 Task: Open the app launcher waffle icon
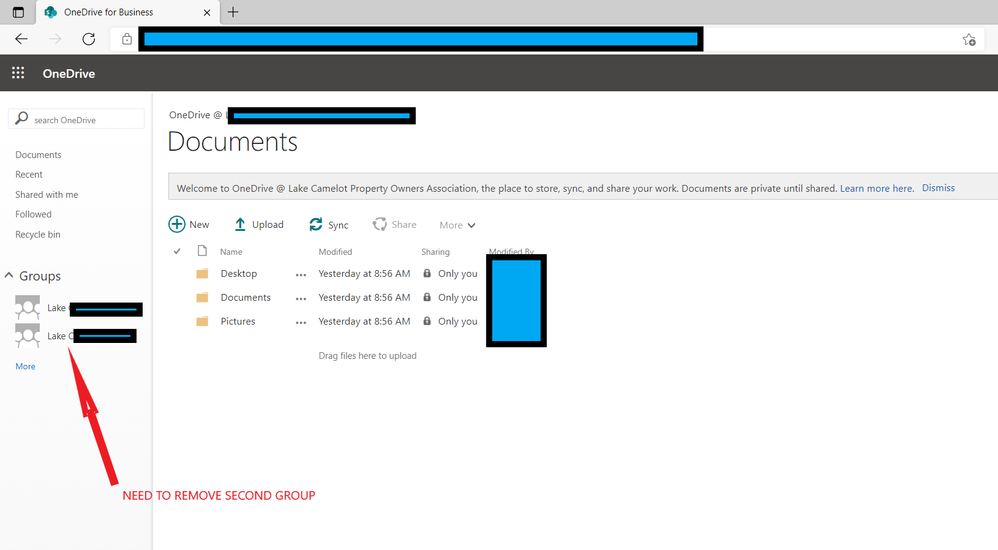point(18,73)
